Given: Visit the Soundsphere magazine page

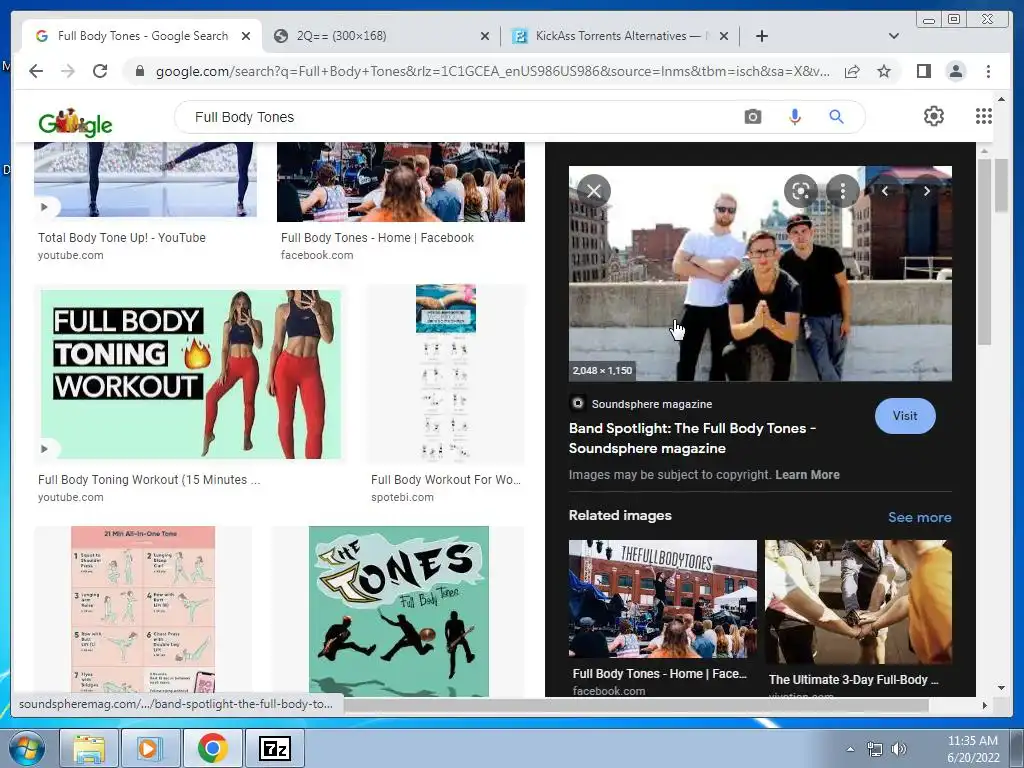Looking at the screenshot, I should click(904, 416).
